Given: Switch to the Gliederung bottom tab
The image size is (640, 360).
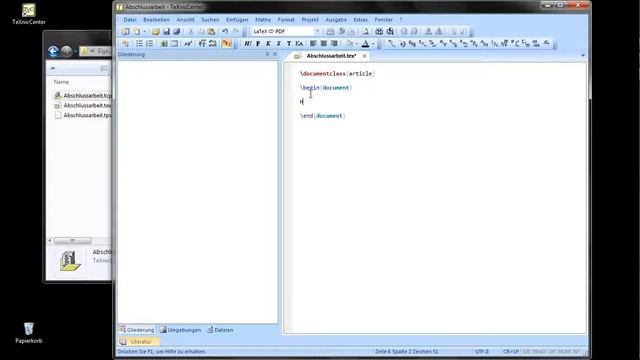Looking at the screenshot, I should (136, 330).
